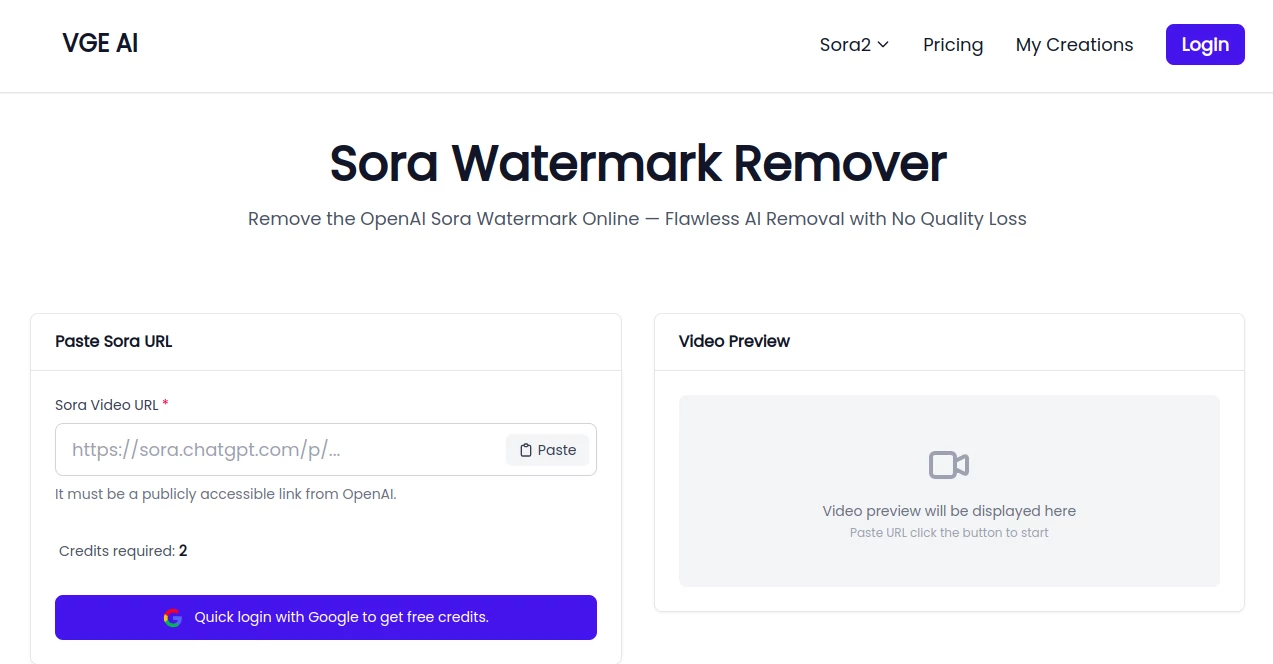Click the VGE AI logo
Screen dimensions: 1273x664
[99, 42]
